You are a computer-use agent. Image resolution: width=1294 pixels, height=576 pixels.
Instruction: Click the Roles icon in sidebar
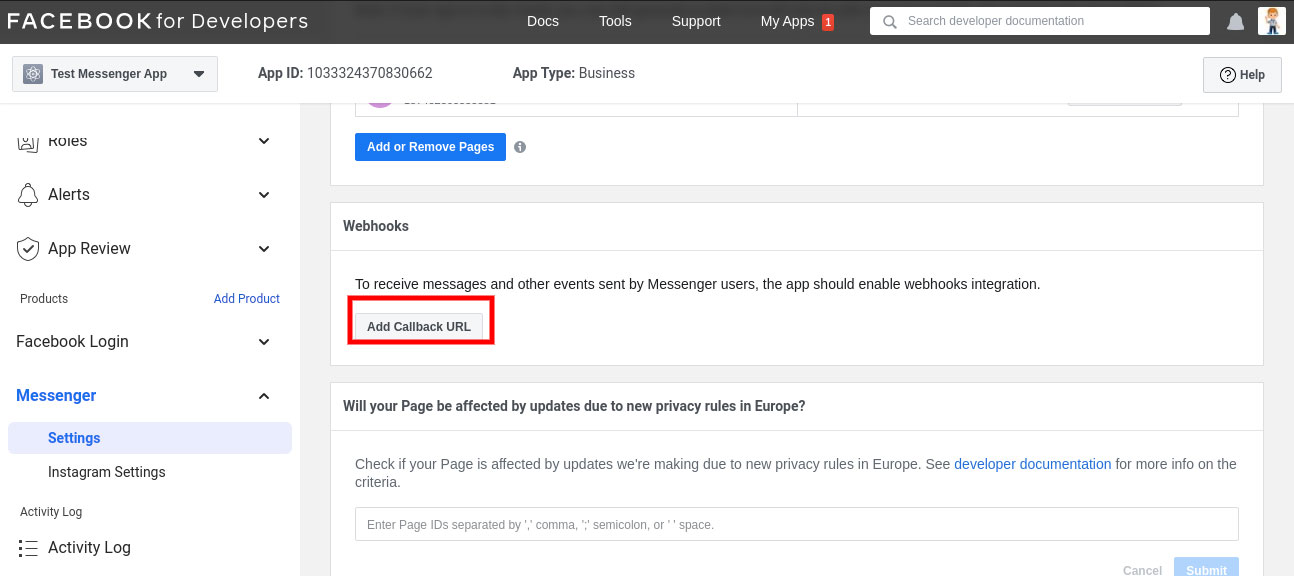28,143
